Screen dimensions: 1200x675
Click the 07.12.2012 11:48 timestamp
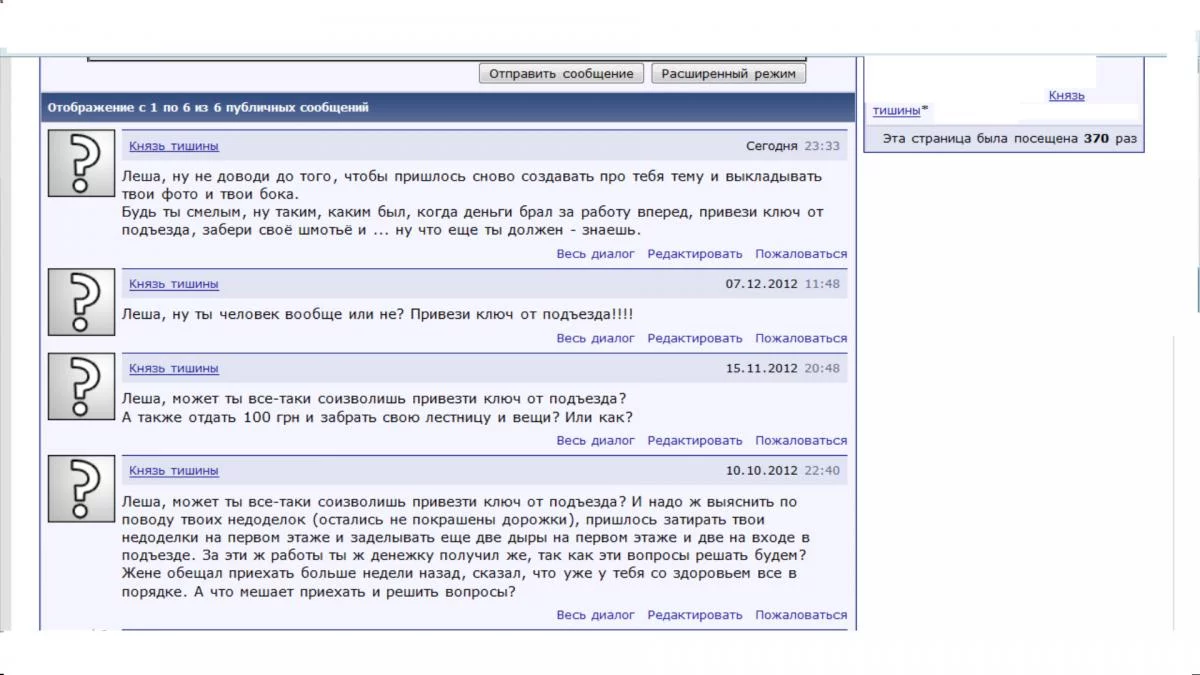click(783, 284)
